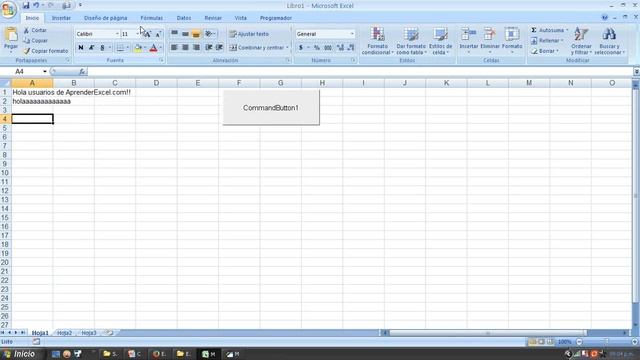This screenshot has width=640, height=360.
Task: Select cell A1 with Hola usuarios text
Action: click(32, 92)
